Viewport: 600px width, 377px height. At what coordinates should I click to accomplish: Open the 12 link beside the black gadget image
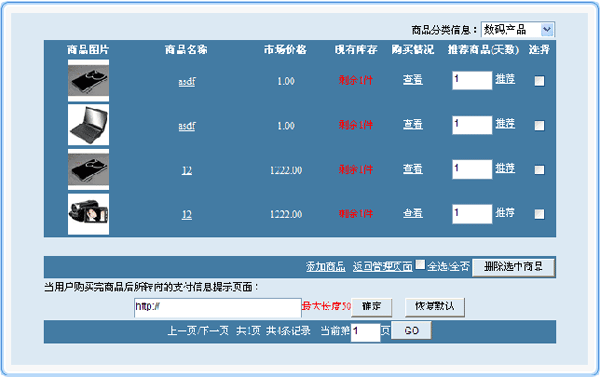pyautogui.click(x=187, y=170)
